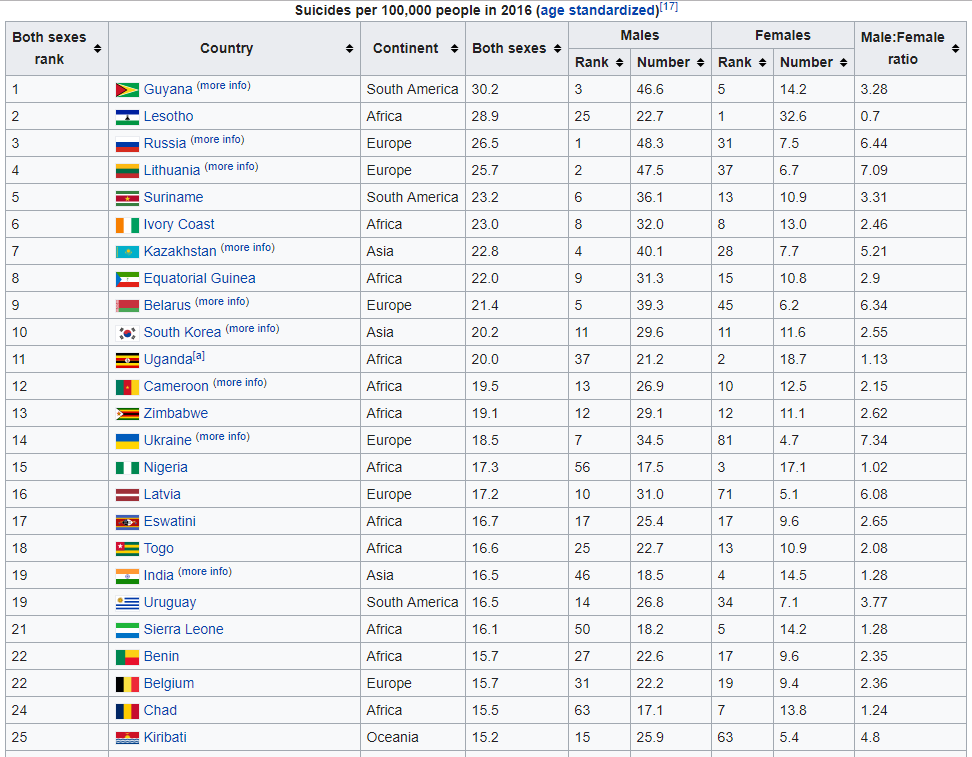Open more info for Lithuania
Screen dimensions: 972x757
[x=231, y=166]
